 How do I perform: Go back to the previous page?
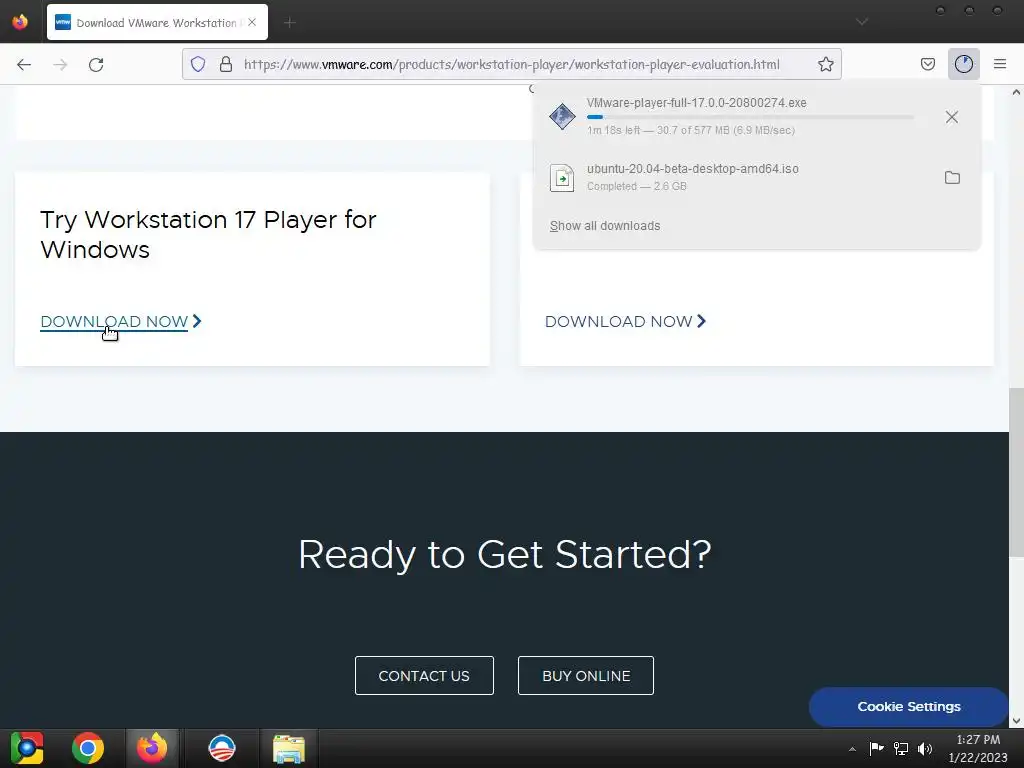click(x=24, y=64)
